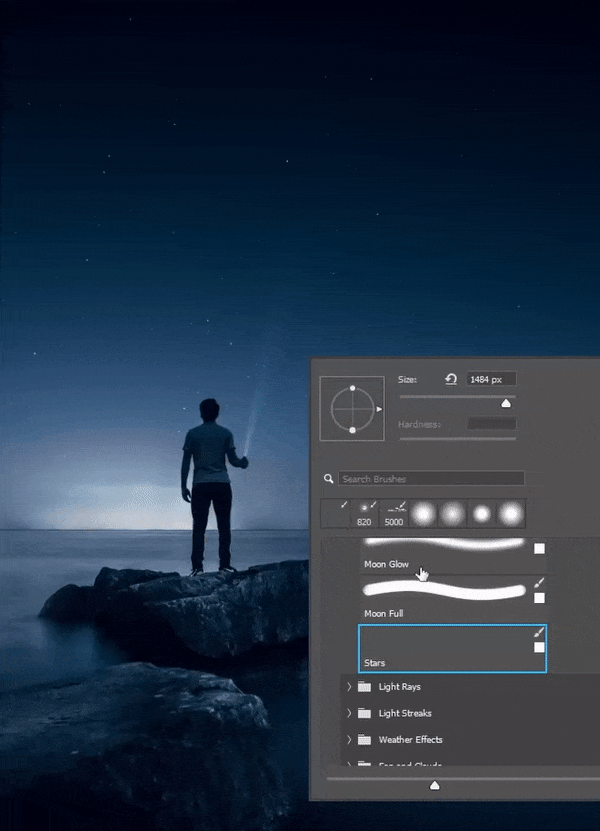
Task: Pick the first recent brush in the row
Action: click(x=337, y=514)
